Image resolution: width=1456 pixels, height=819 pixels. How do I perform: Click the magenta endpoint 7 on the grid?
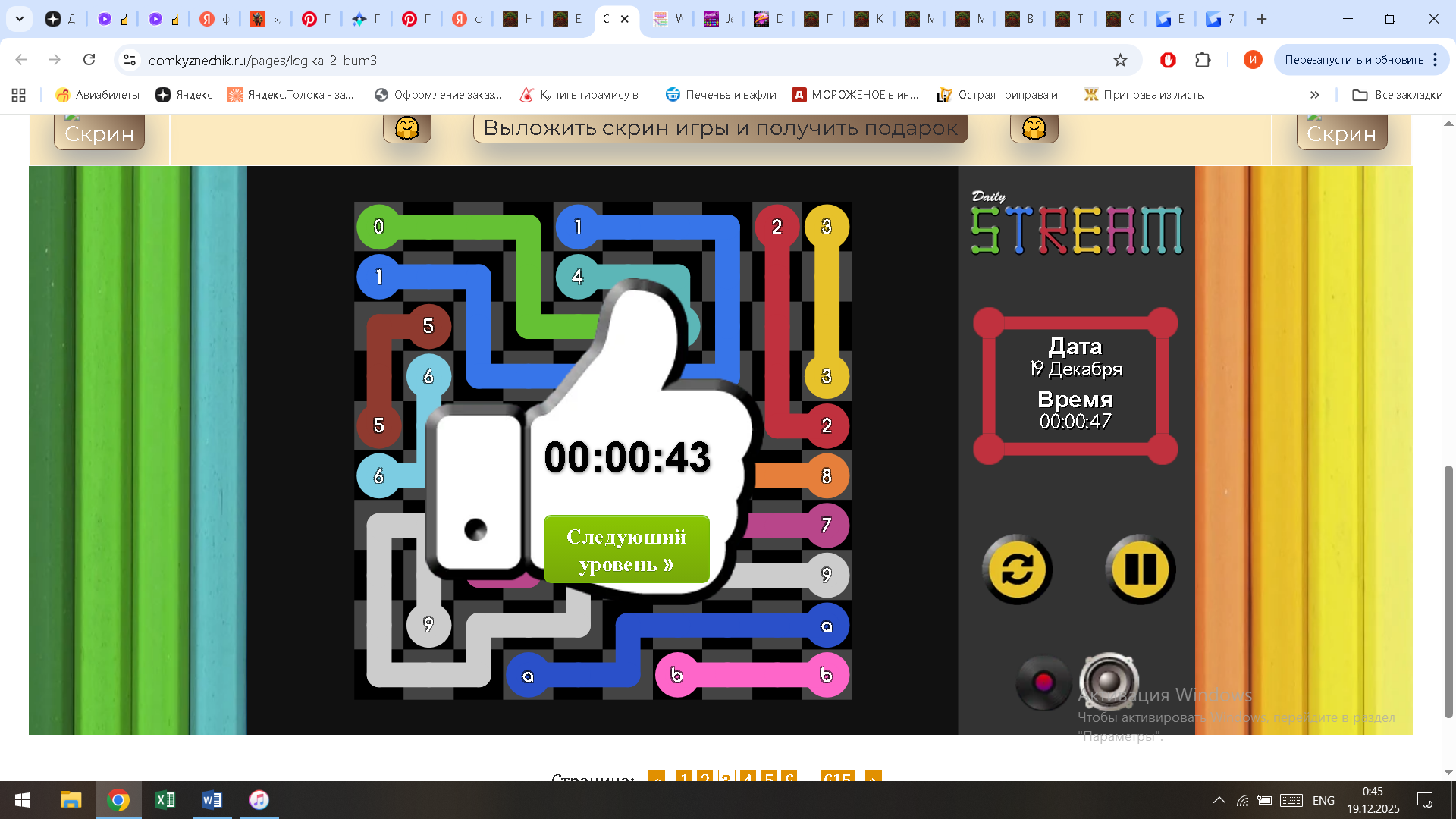(x=826, y=525)
